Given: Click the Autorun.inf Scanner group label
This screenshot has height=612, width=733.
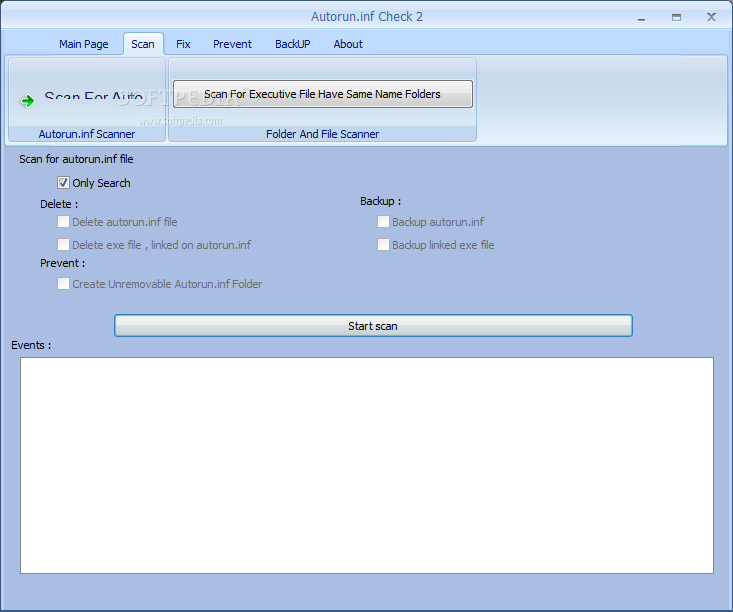Looking at the screenshot, I should pyautogui.click(x=87, y=134).
